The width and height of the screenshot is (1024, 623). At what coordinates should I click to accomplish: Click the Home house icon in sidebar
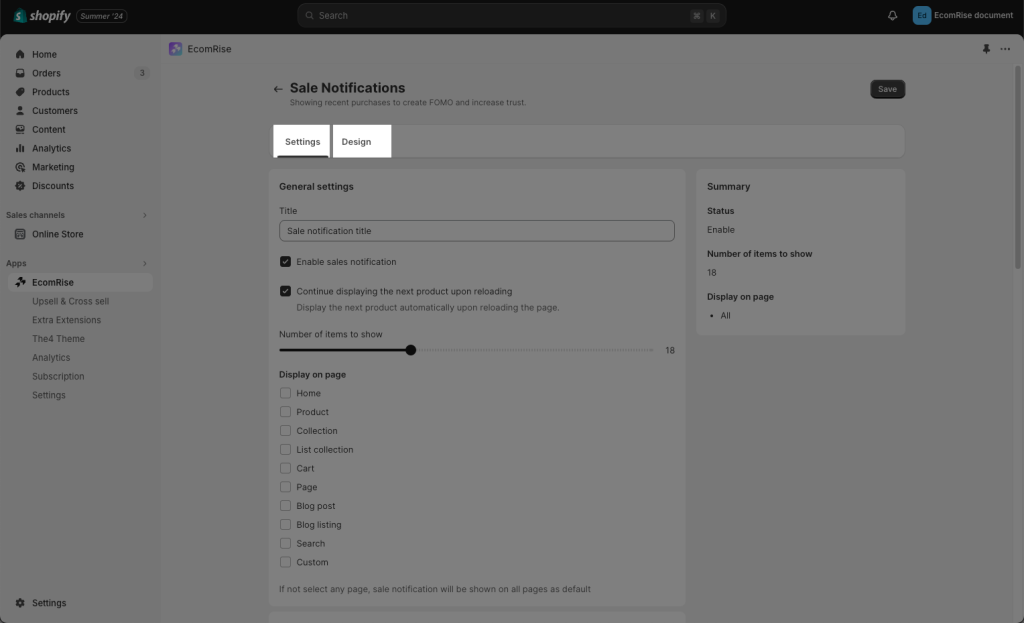point(20,54)
